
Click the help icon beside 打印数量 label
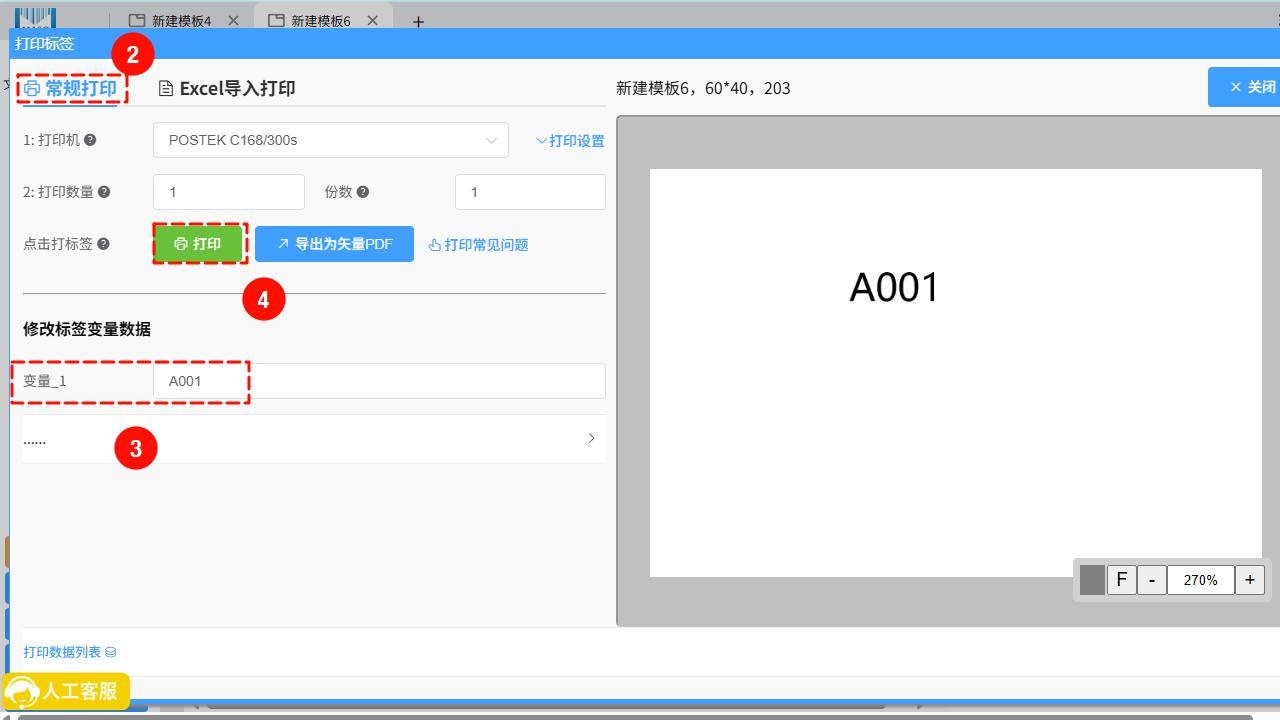click(104, 192)
